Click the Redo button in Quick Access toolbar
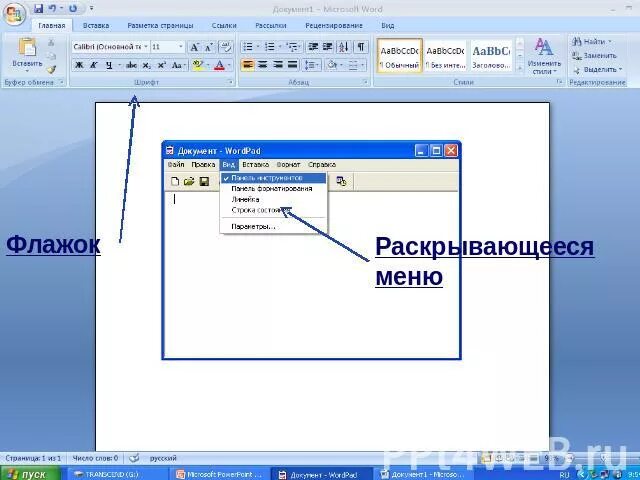This screenshot has height=480, width=640. tap(73, 8)
